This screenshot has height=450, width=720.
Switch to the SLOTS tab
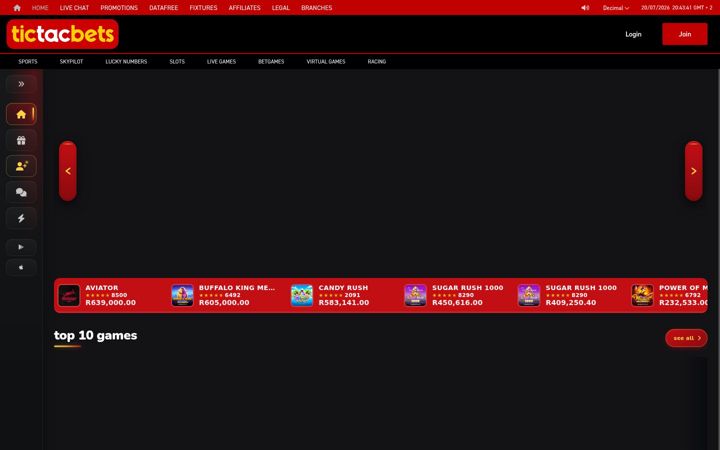coord(177,62)
